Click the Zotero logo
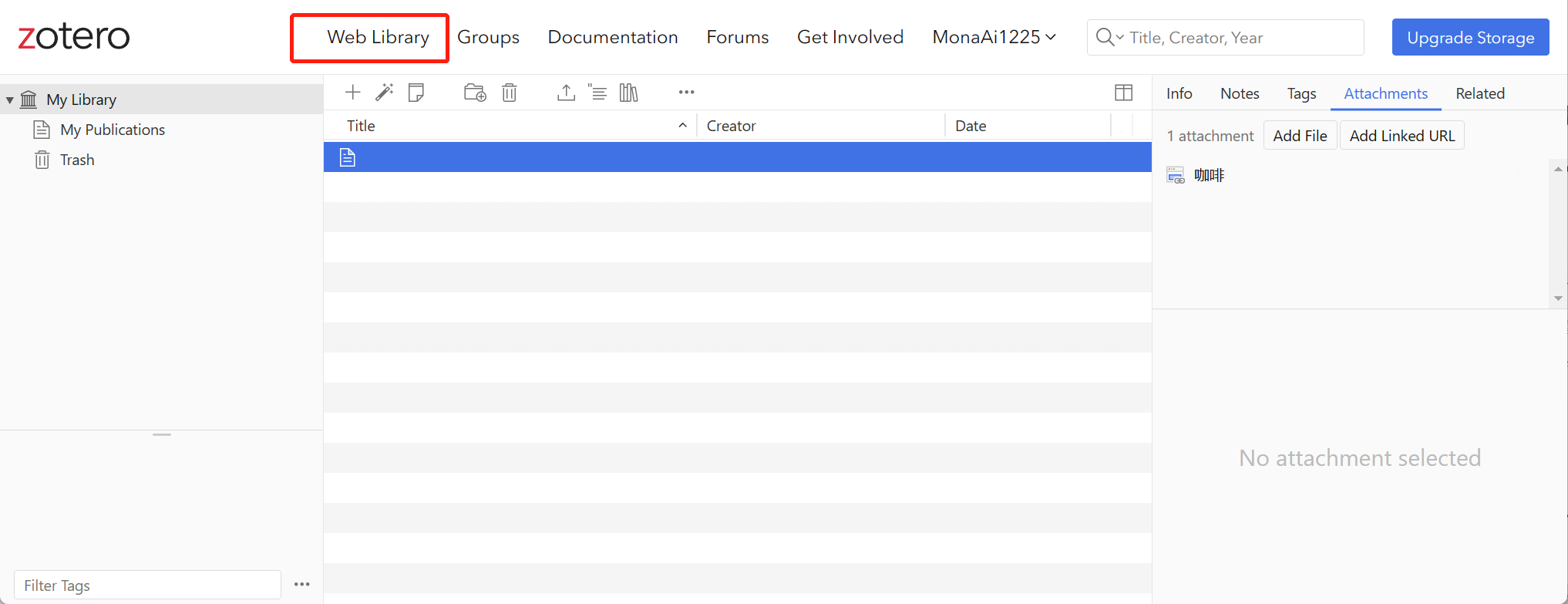This screenshot has width=1568, height=604. click(x=74, y=36)
